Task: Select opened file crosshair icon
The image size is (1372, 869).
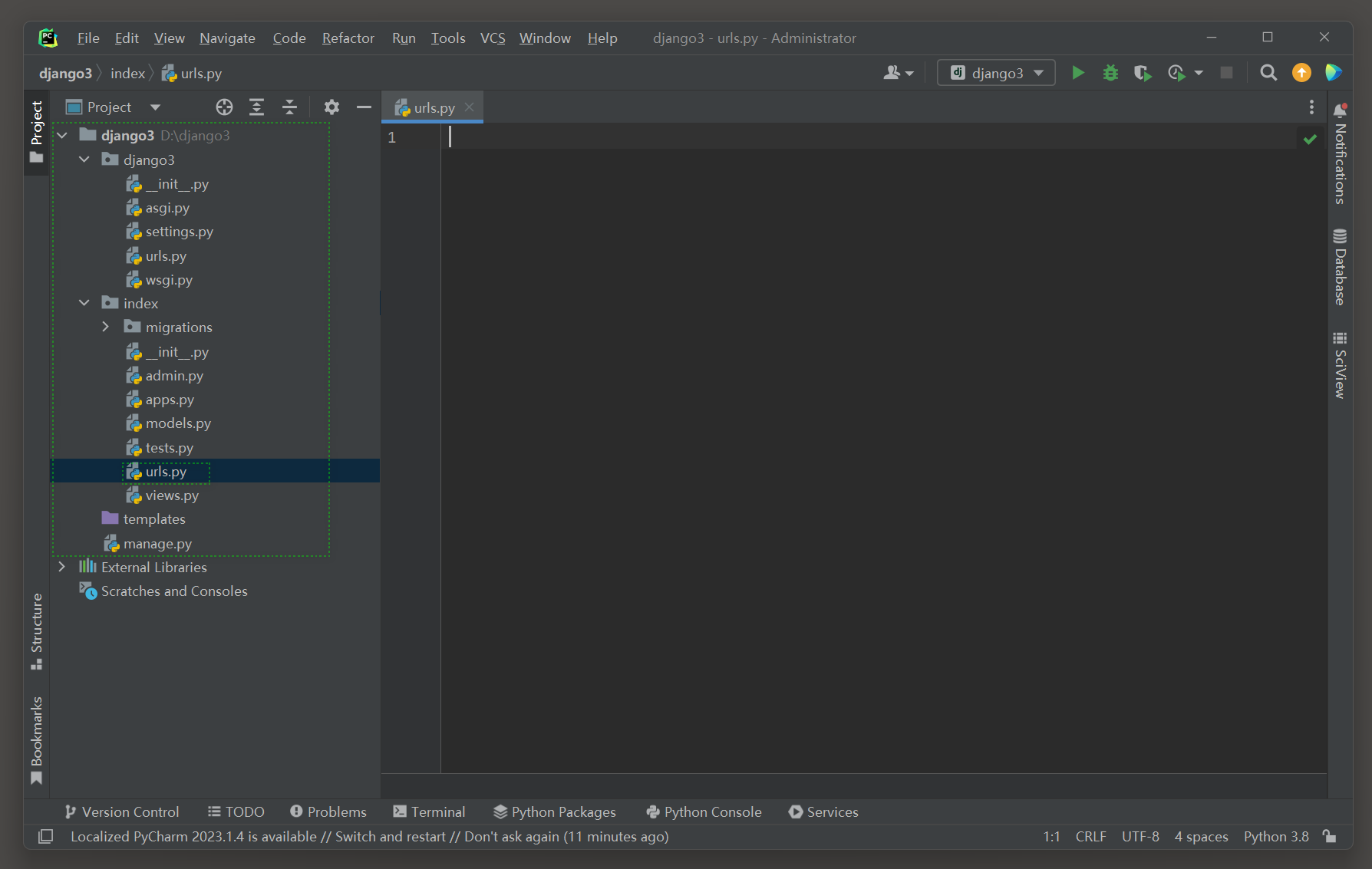Action: point(224,107)
